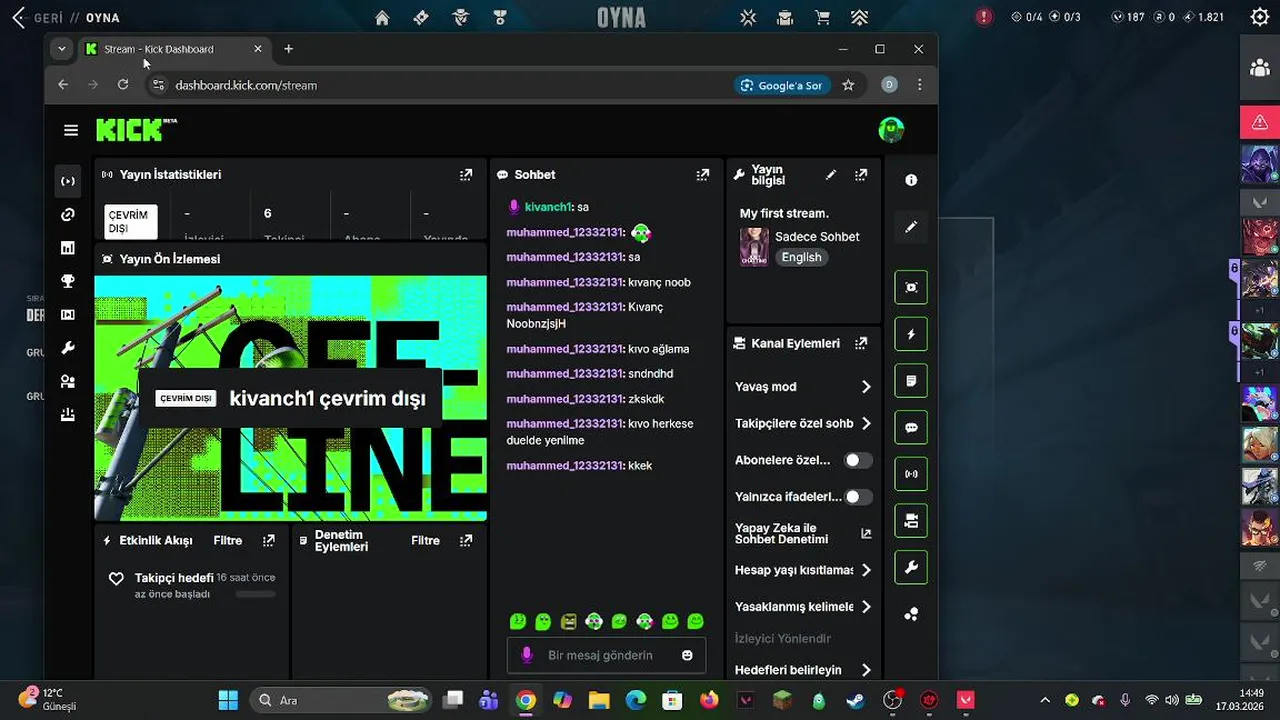Click the English language tag

[801, 257]
